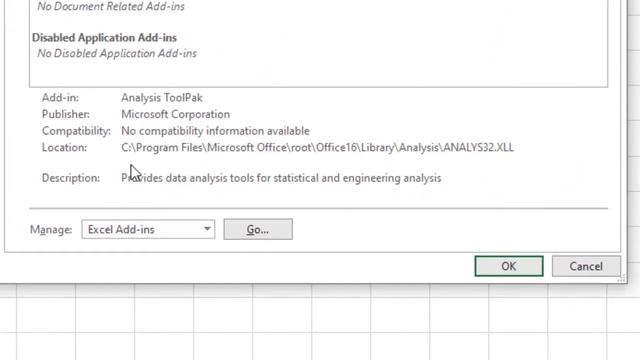Dismiss dialog with Cancel button
Image resolution: width=640 pixels, height=360 pixels.
586,266
